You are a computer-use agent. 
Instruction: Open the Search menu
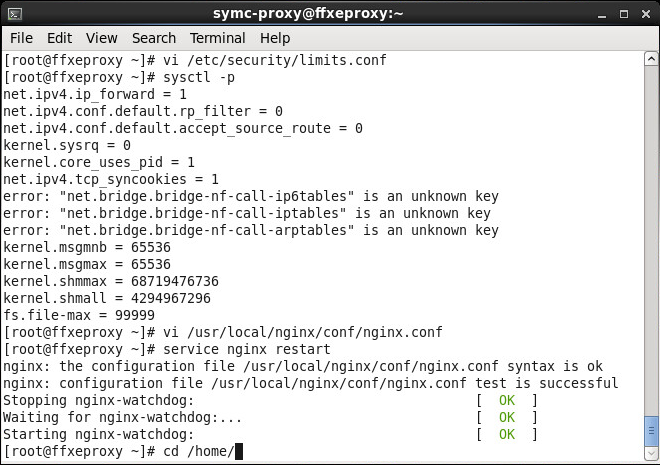pos(154,38)
